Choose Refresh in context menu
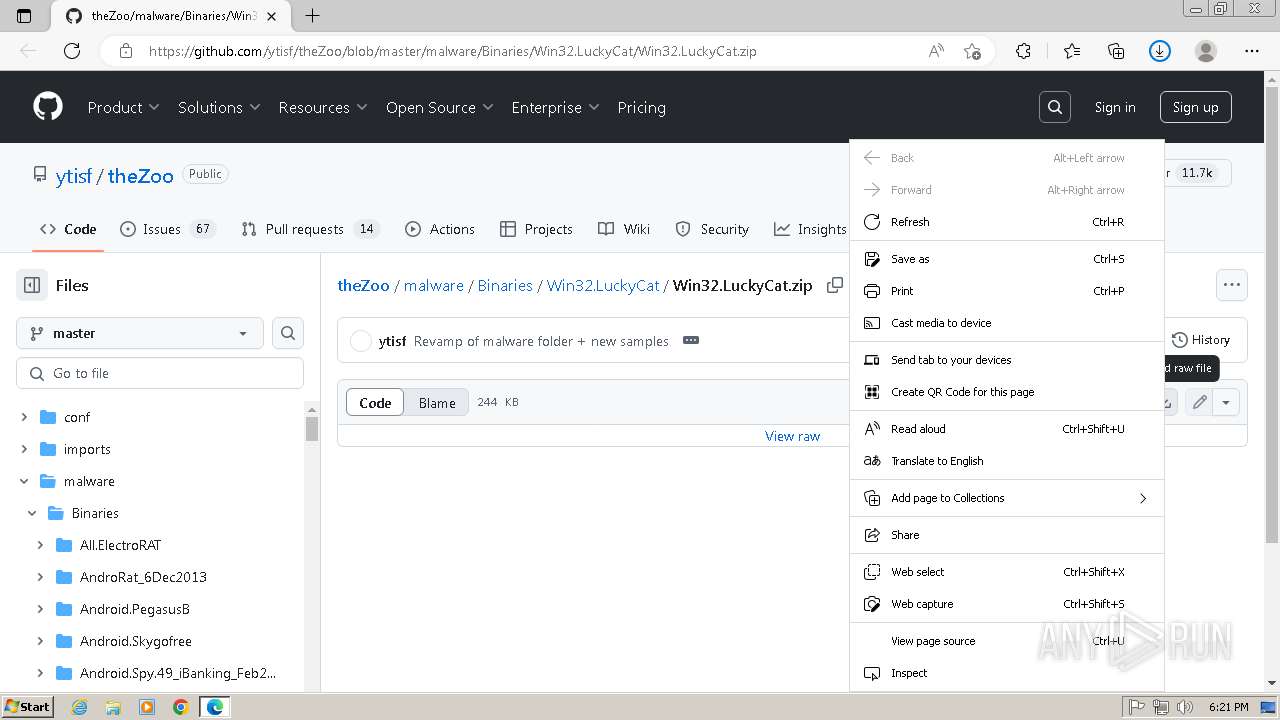 point(1006,222)
